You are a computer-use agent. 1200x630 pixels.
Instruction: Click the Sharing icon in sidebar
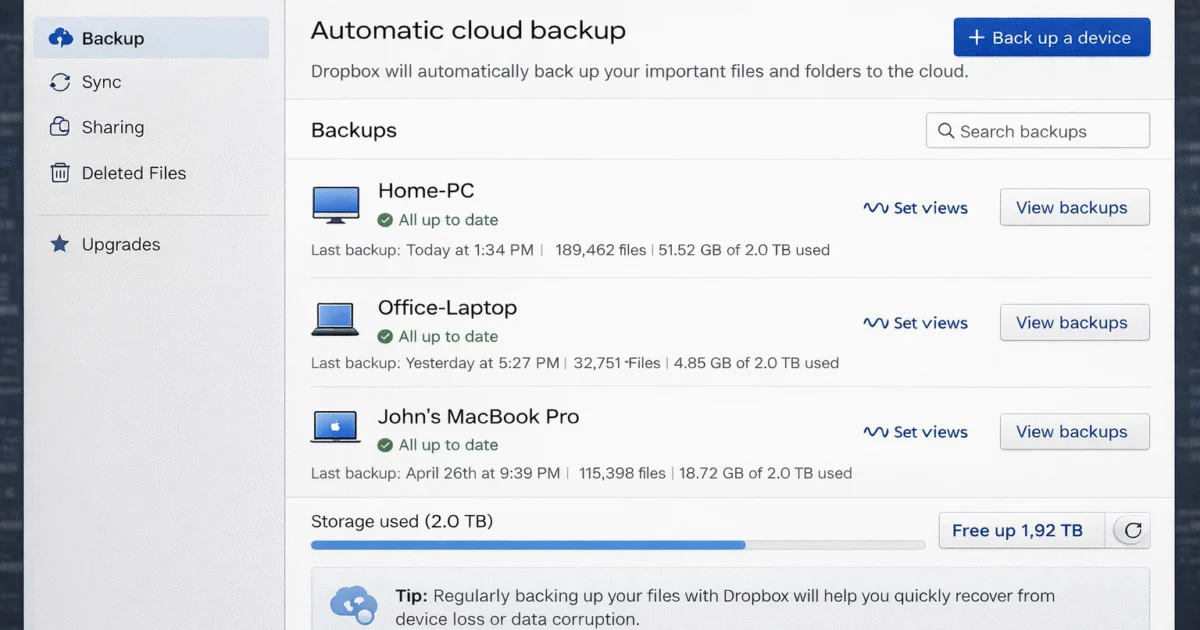tap(60, 127)
